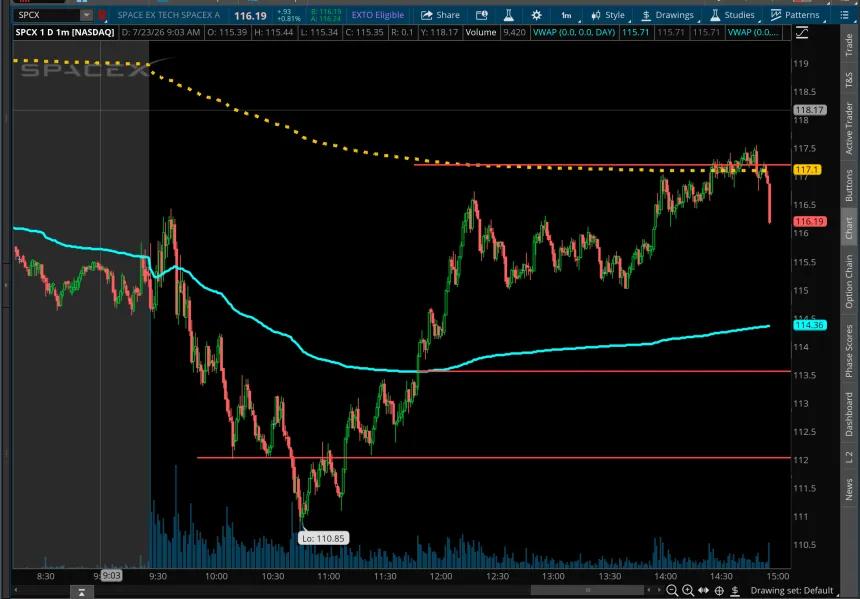
Task: Open the Dashboard sidebar tab
Action: (x=849, y=414)
